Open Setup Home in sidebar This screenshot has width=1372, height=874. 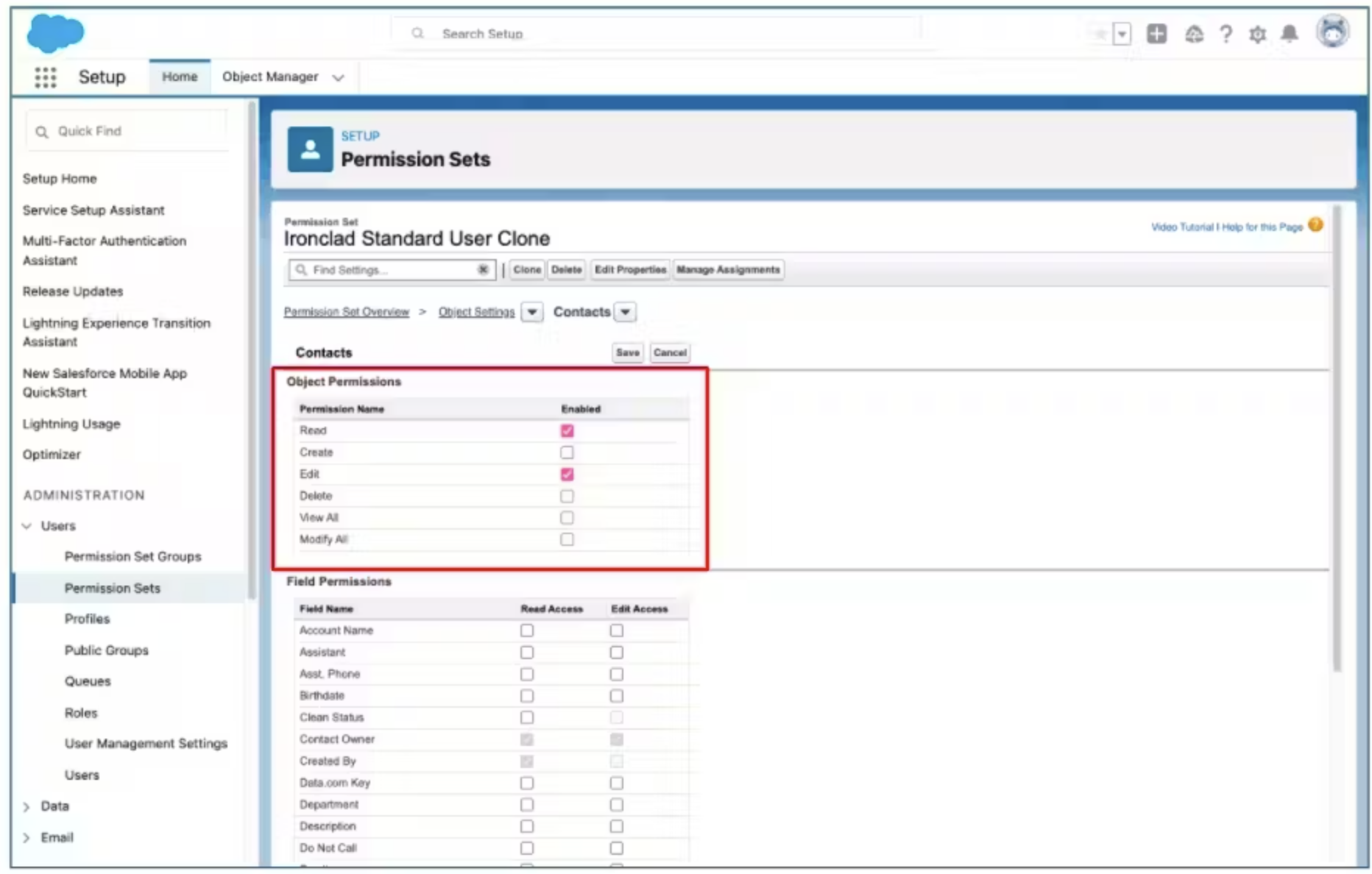point(60,179)
